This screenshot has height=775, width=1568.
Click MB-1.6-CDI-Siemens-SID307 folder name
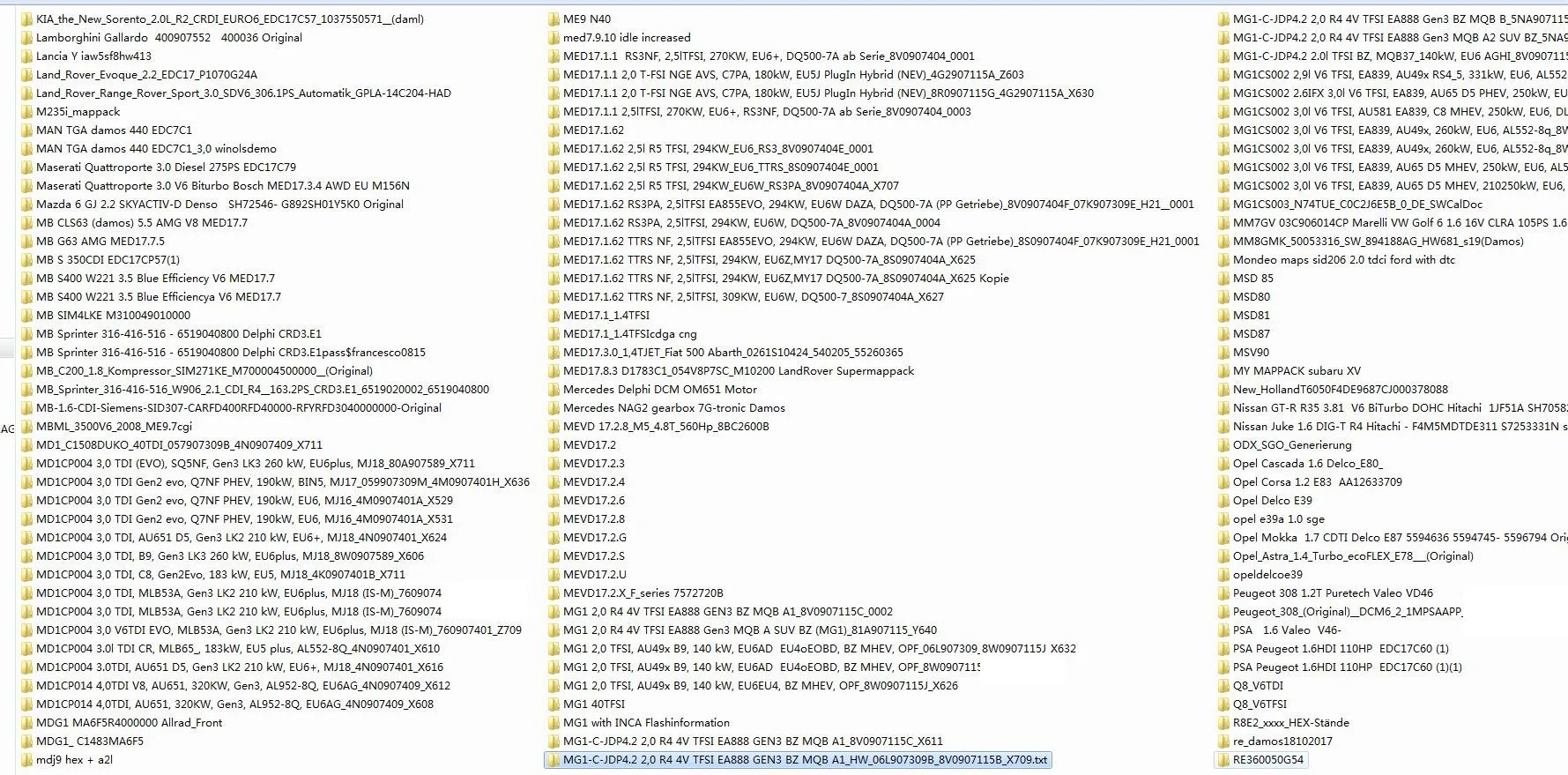[x=239, y=408]
